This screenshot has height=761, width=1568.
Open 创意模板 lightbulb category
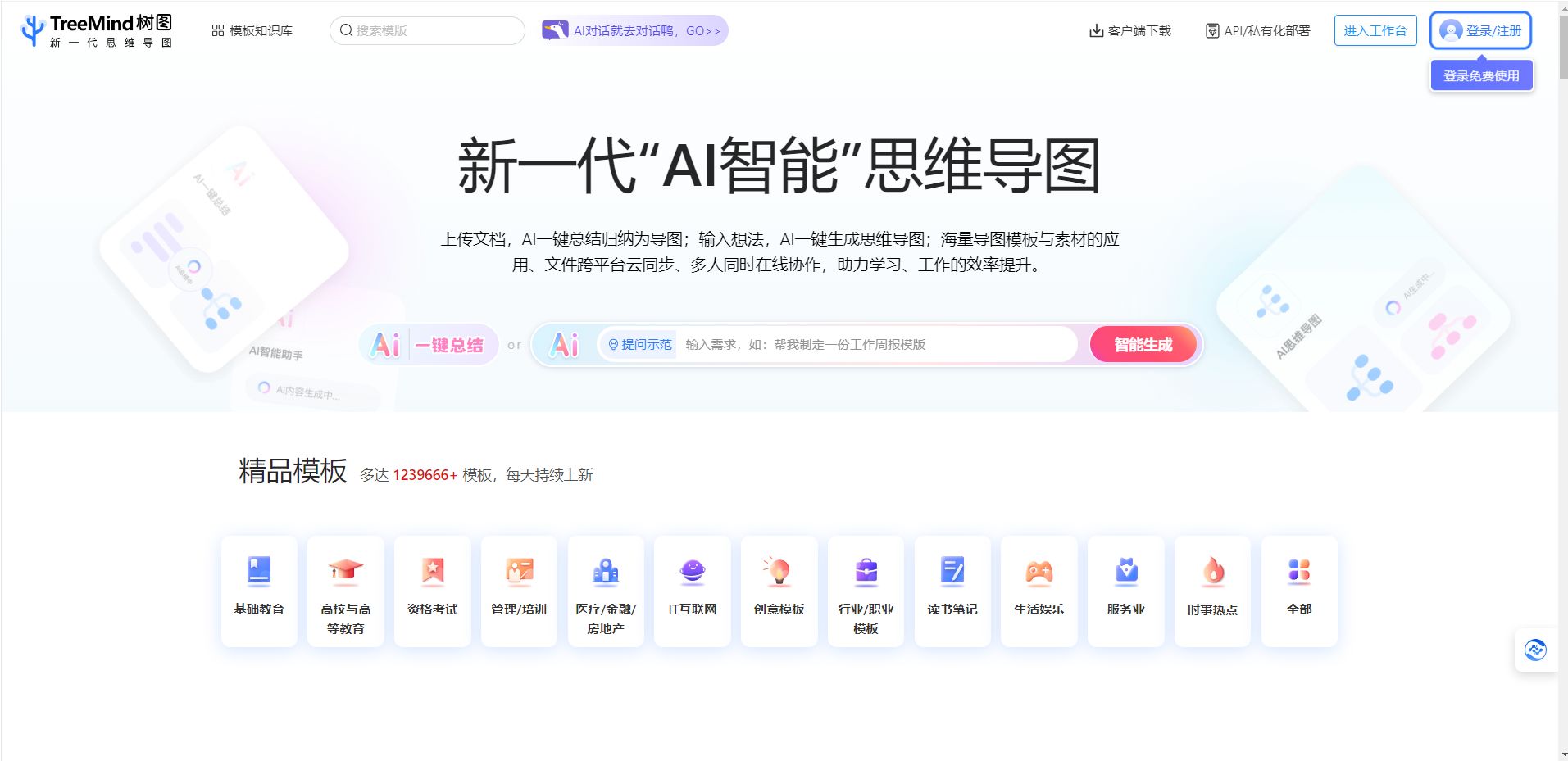pos(779,591)
